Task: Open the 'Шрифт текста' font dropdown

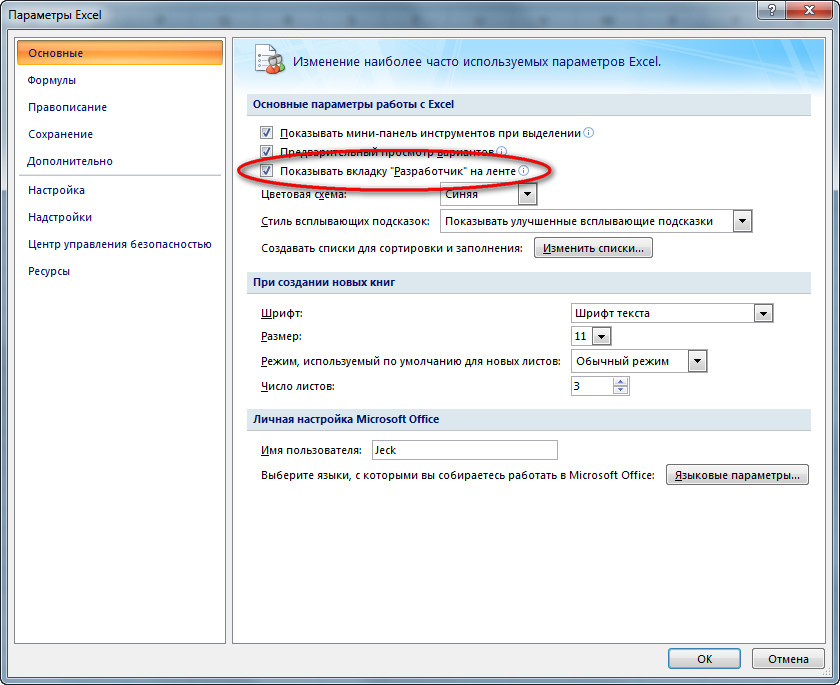Action: coord(763,313)
